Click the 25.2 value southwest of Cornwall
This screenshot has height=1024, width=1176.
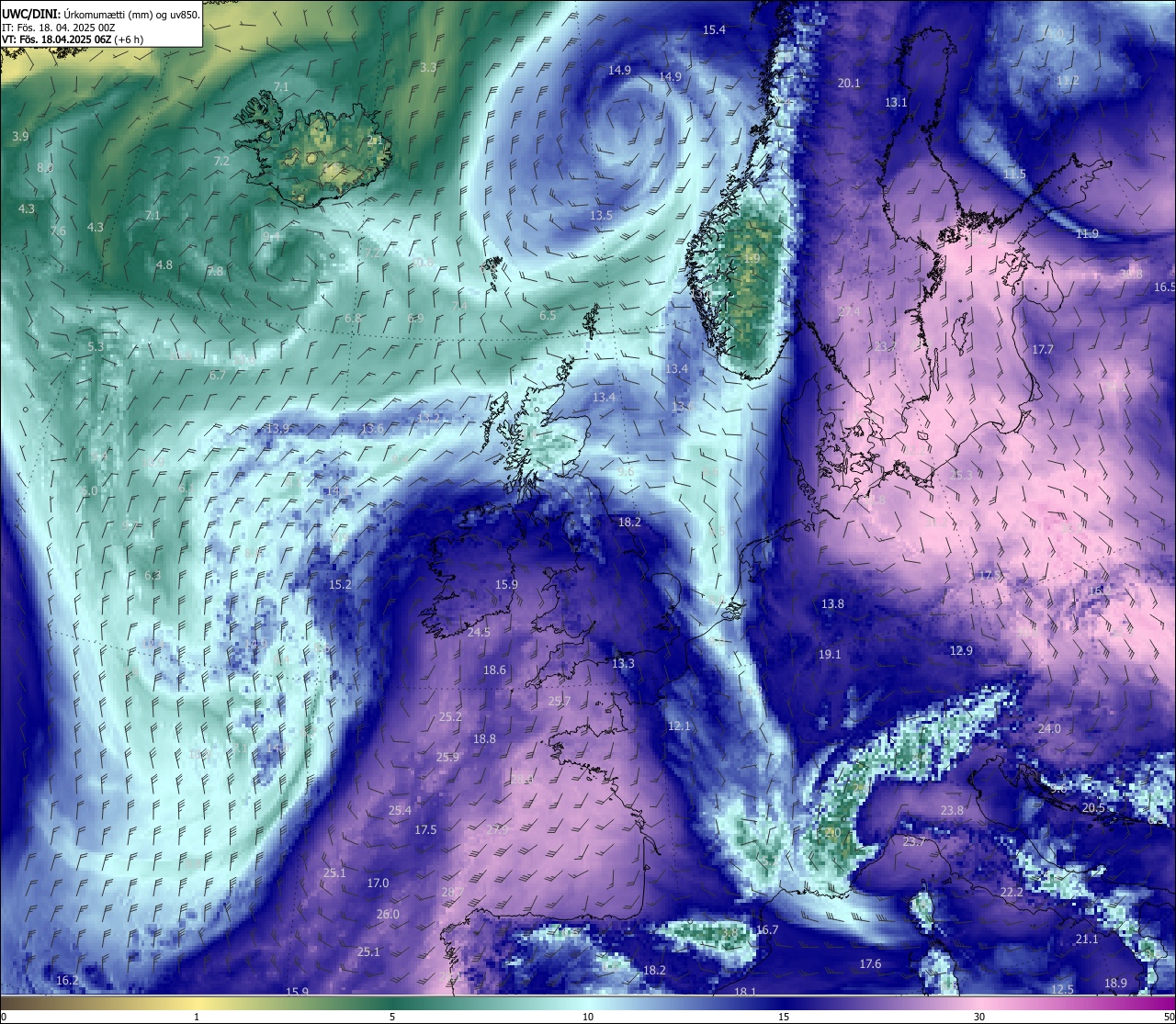(450, 717)
